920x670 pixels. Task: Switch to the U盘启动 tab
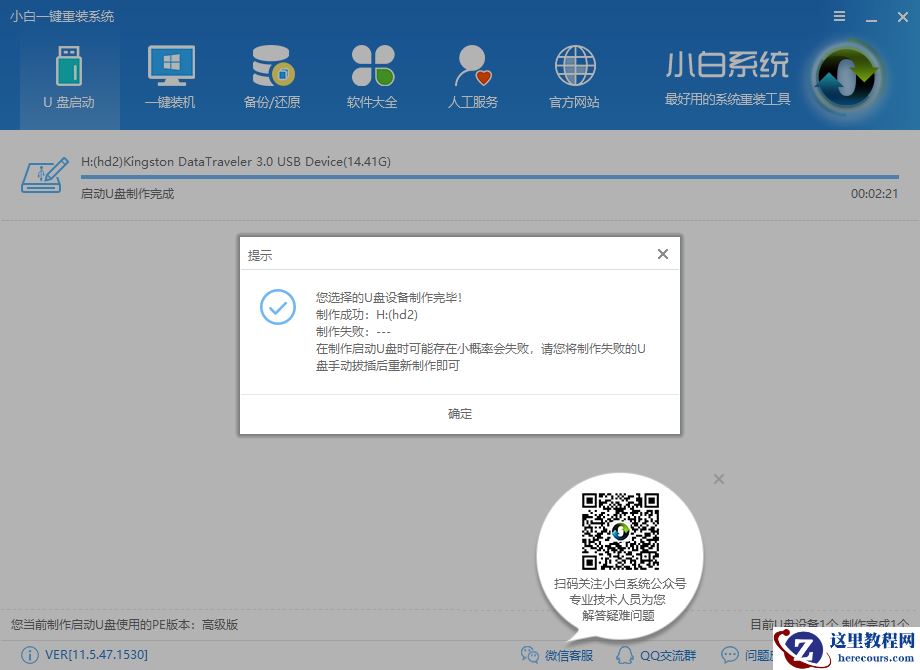pyautogui.click(x=69, y=75)
